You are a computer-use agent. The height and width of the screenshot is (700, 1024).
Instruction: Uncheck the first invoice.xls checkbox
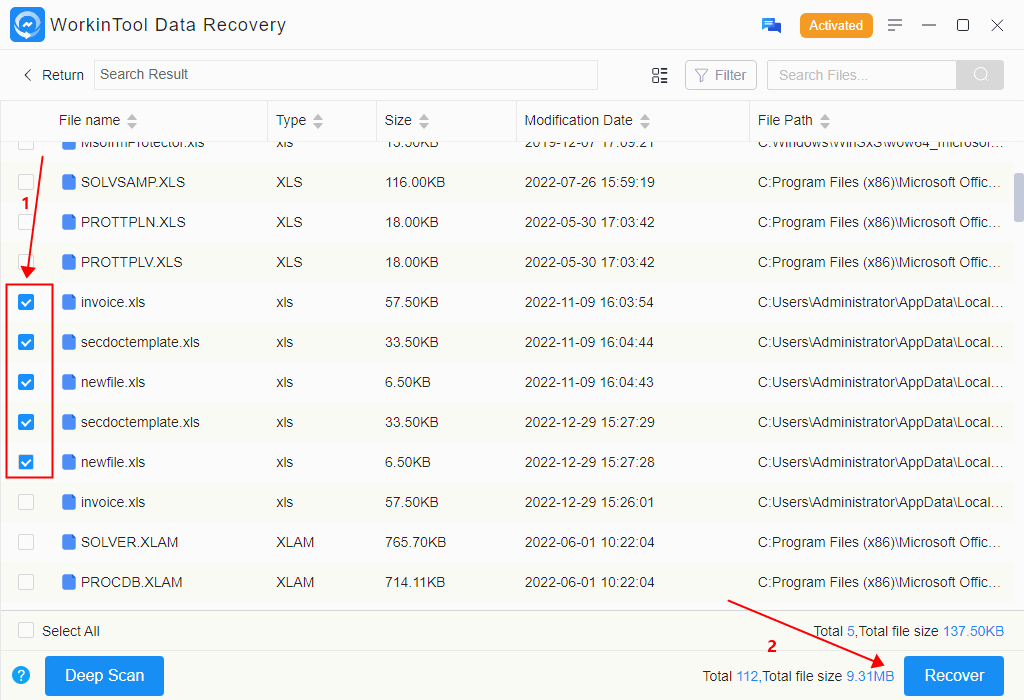click(x=26, y=302)
